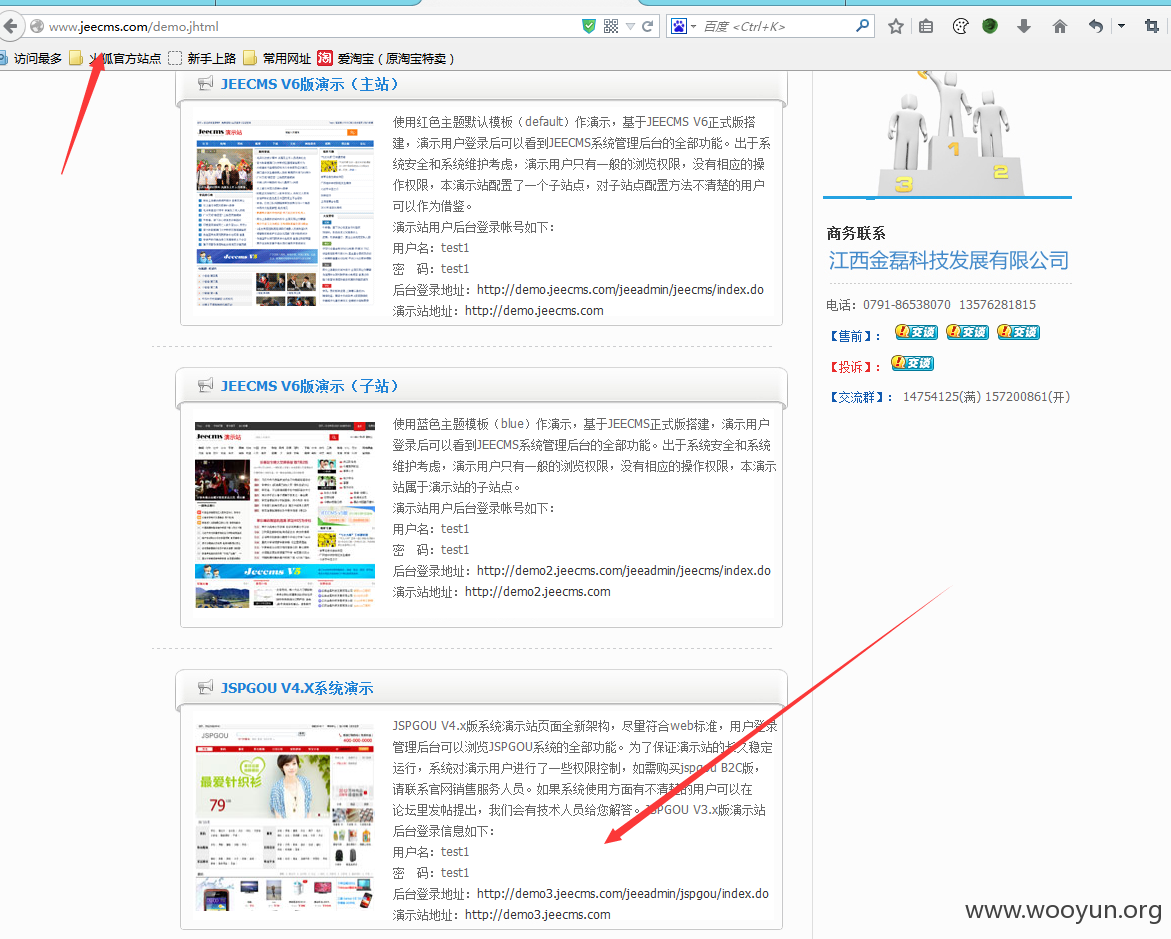Open the sub-site blue theme thumbnail

tap(285, 515)
